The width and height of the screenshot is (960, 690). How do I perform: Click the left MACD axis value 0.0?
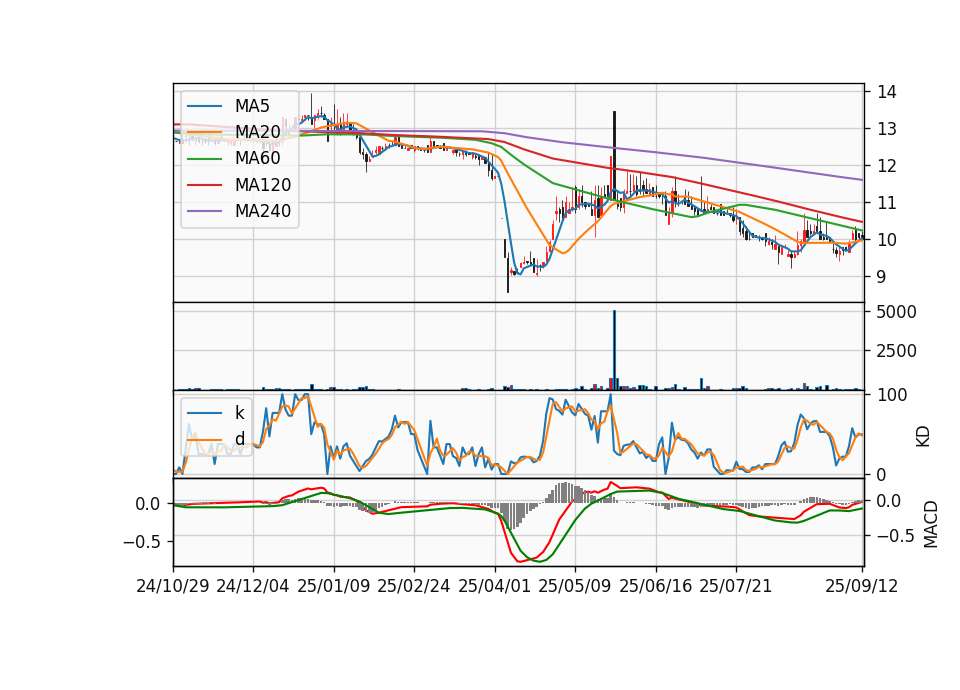tap(148, 504)
